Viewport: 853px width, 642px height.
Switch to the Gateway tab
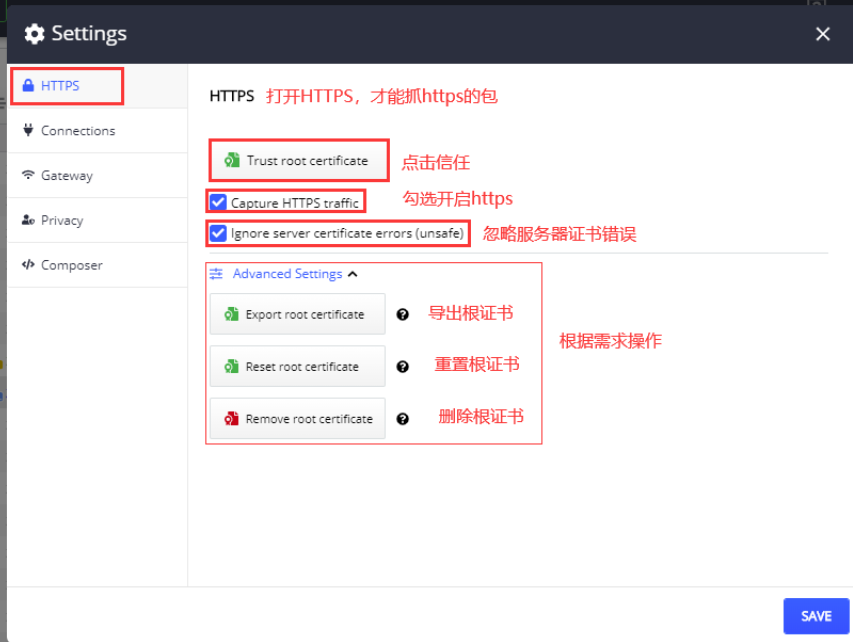pos(98,175)
